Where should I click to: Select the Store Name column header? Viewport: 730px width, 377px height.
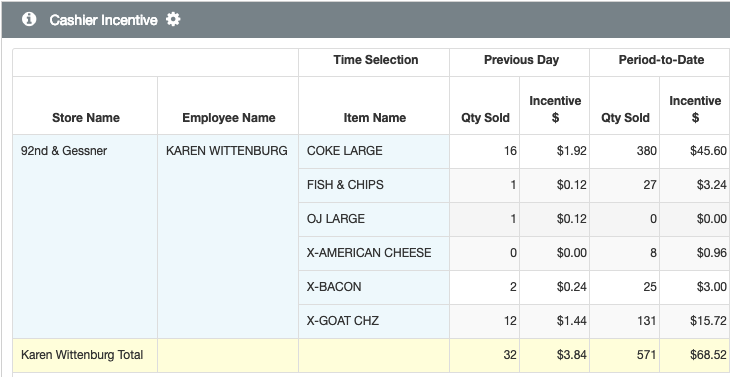click(86, 118)
